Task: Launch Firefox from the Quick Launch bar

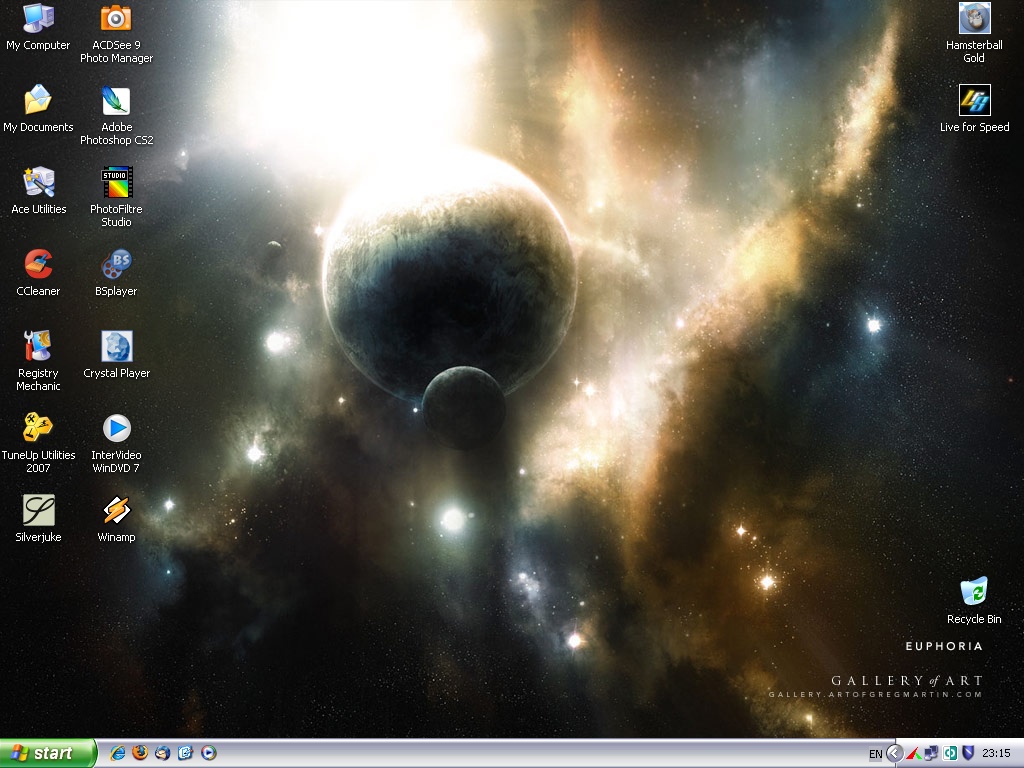Action: pos(140,753)
